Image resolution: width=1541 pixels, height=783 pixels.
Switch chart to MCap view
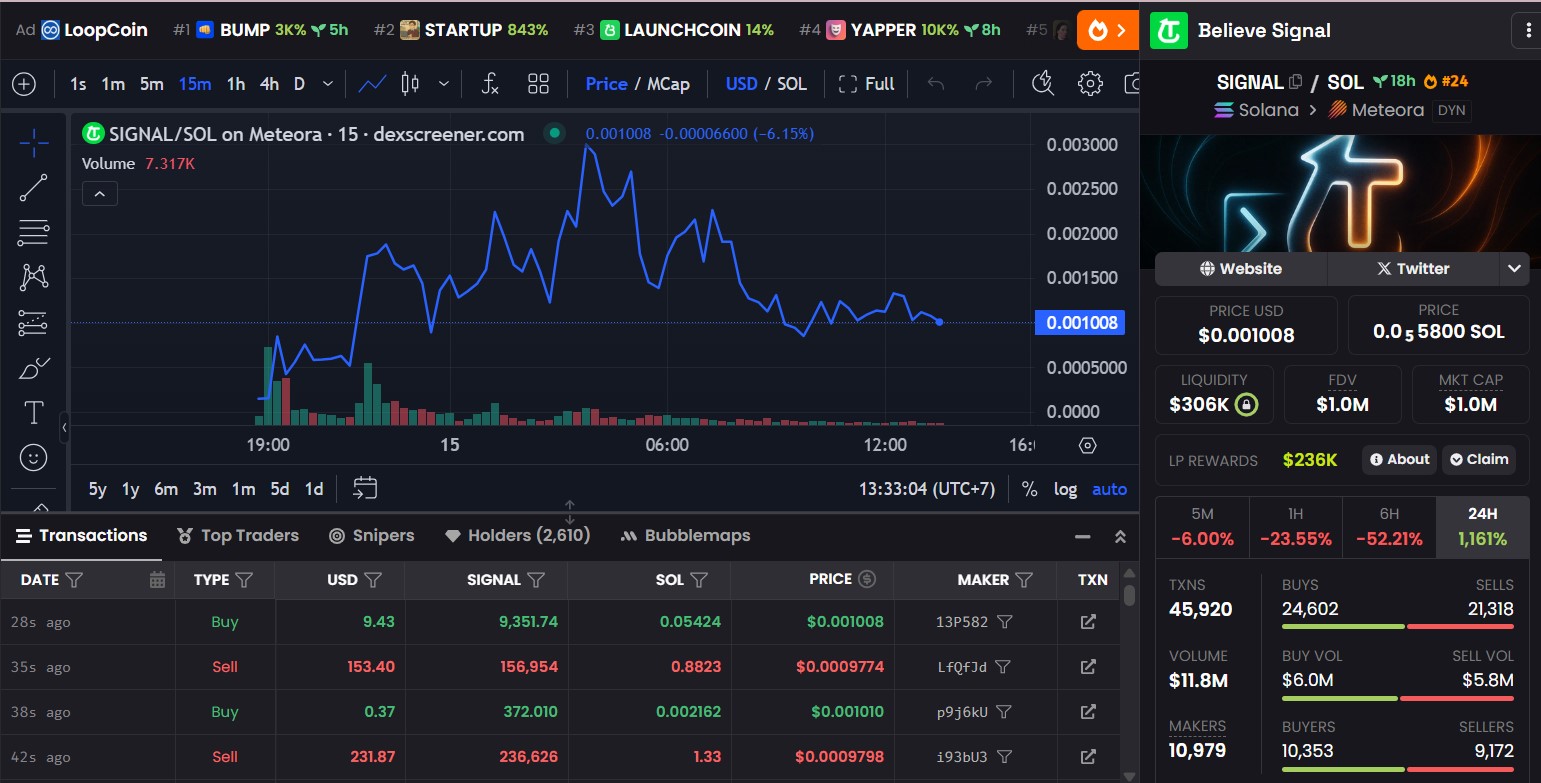[668, 84]
